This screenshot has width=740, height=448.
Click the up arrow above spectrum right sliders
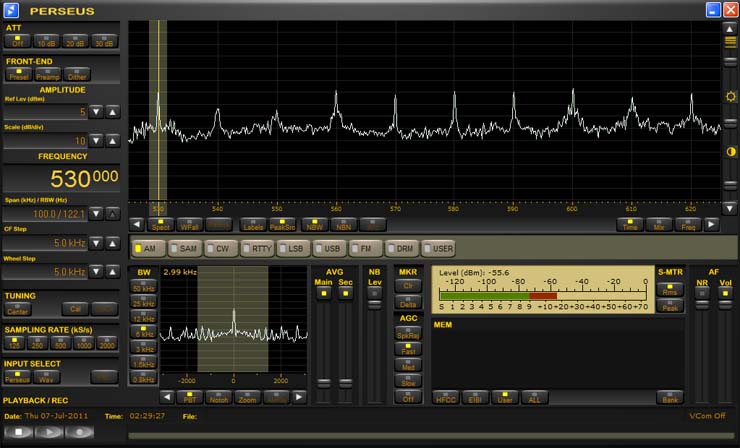(730, 29)
